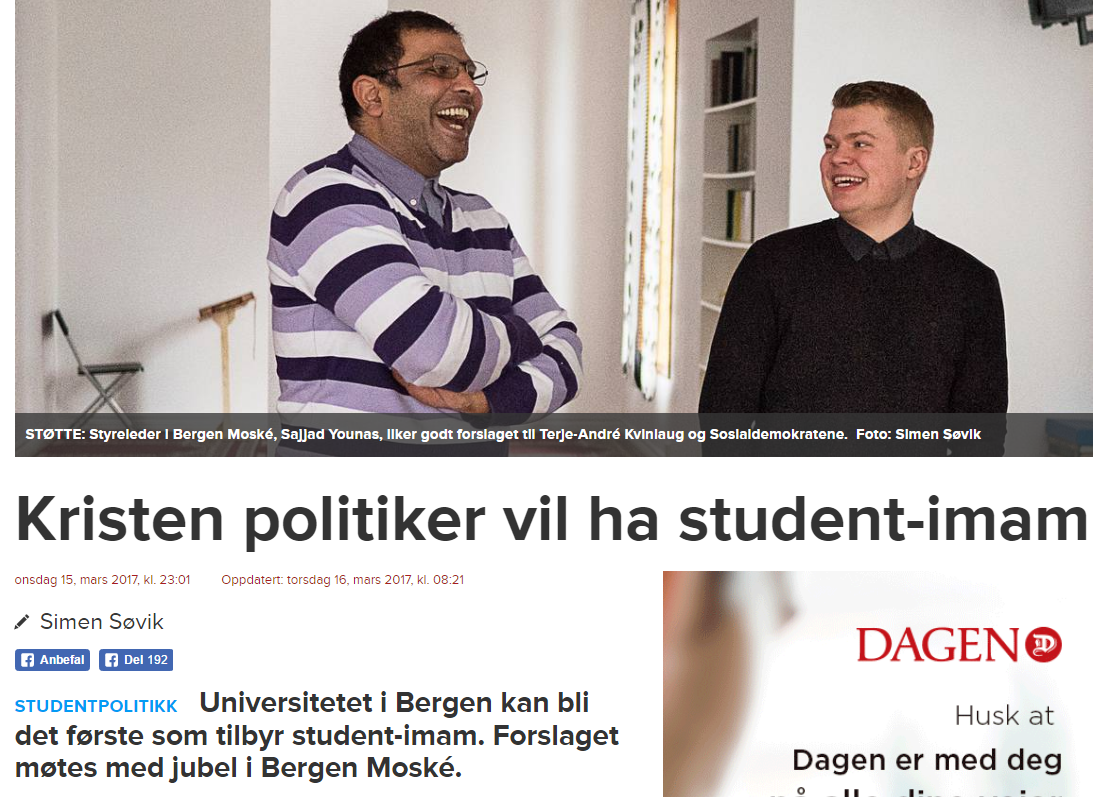Click the man in the black sweater
The image size is (1096, 797).
pos(856,252)
